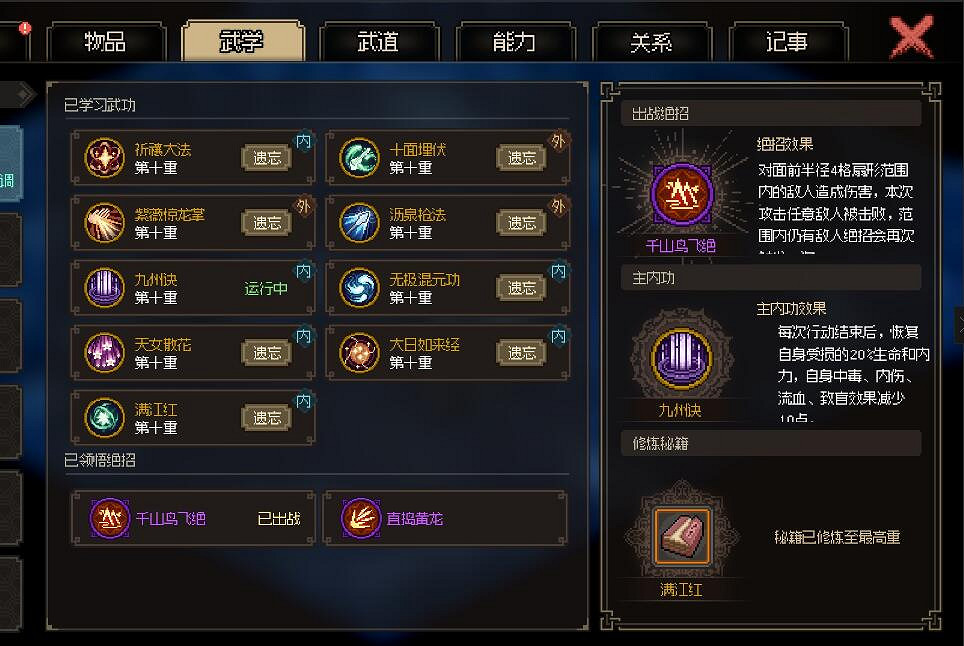Screen dimensions: 964x646
Task: Click 遗忘 button next to 十面埋伏
Action: [521, 158]
